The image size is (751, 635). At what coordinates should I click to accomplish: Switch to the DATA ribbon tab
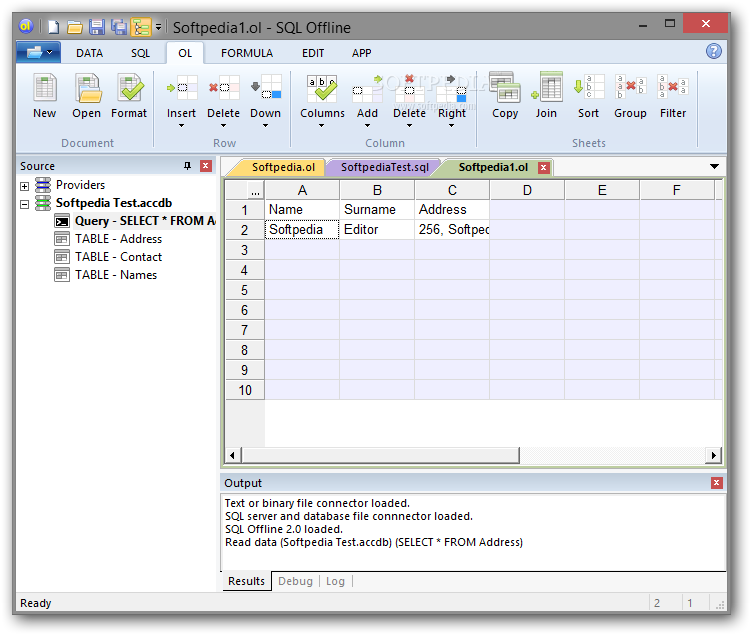[90, 53]
